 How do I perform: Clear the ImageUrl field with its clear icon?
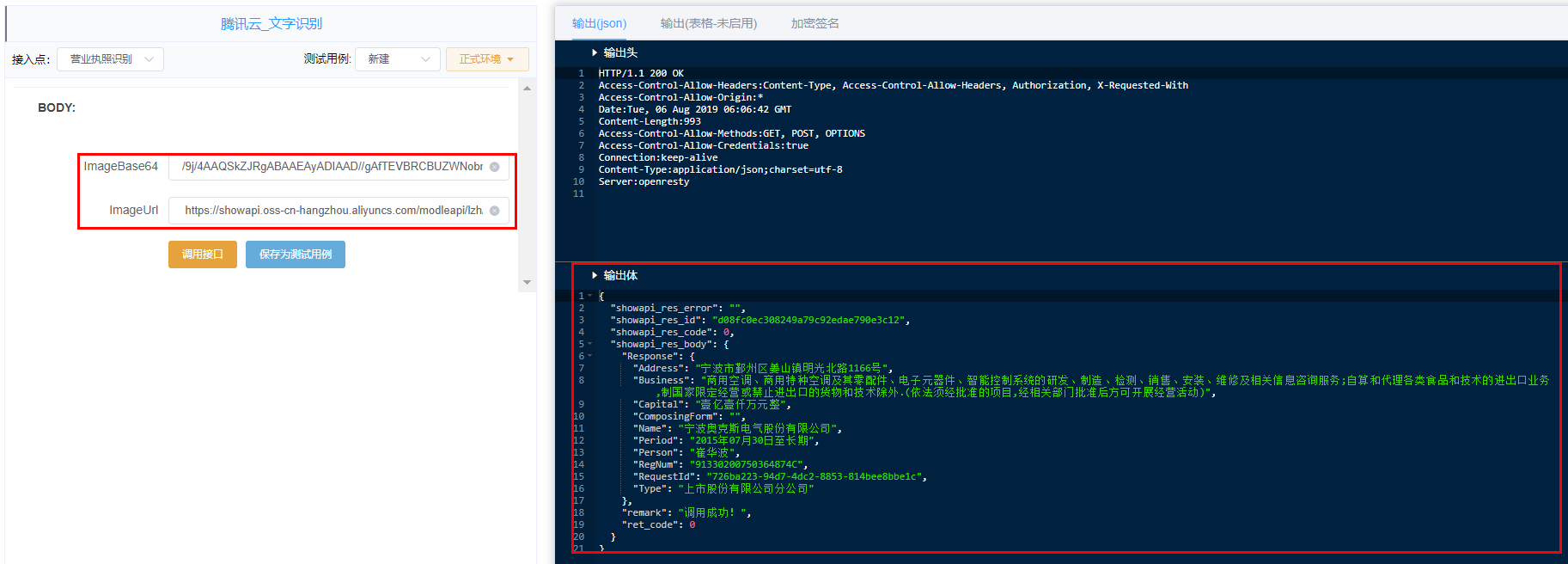(x=494, y=211)
